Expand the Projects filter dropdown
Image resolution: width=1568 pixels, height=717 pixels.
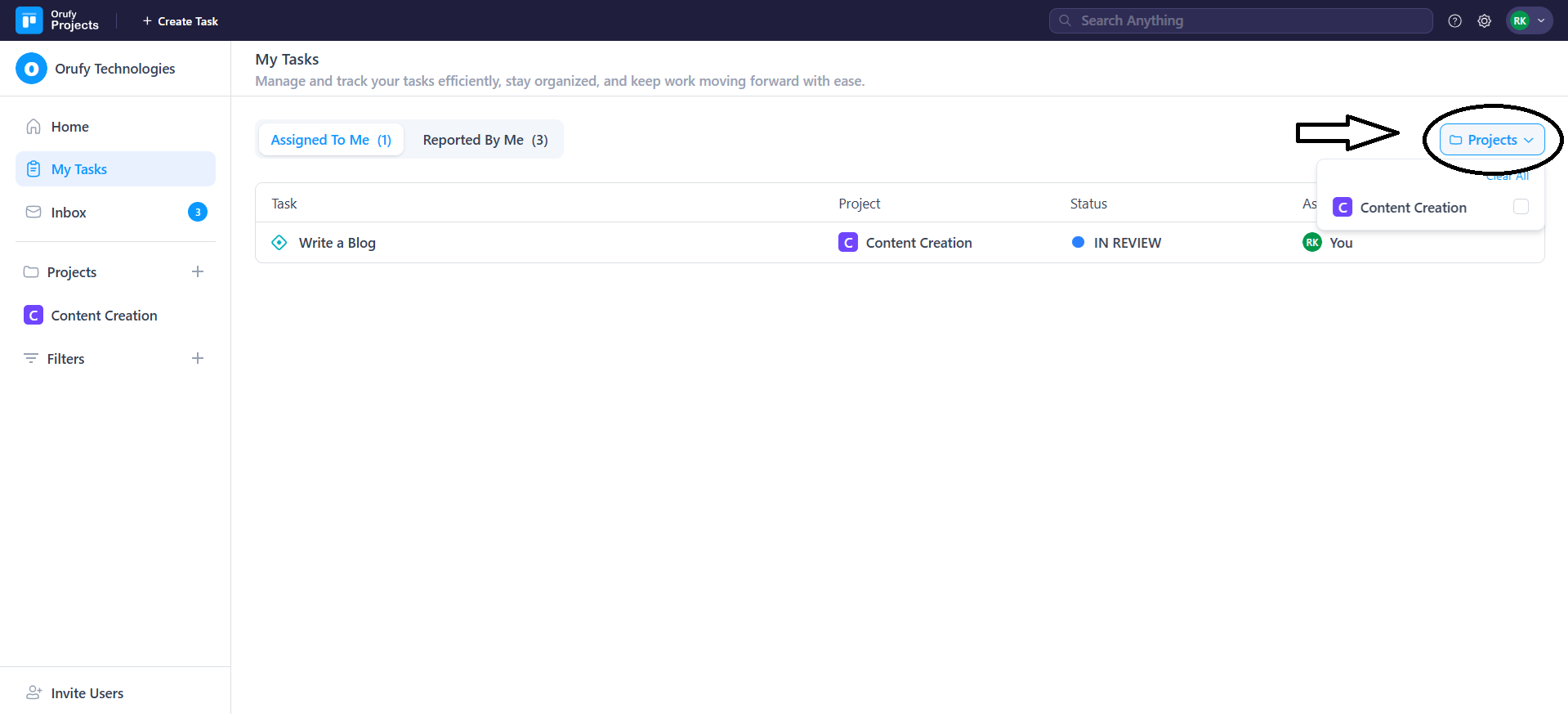point(1491,140)
